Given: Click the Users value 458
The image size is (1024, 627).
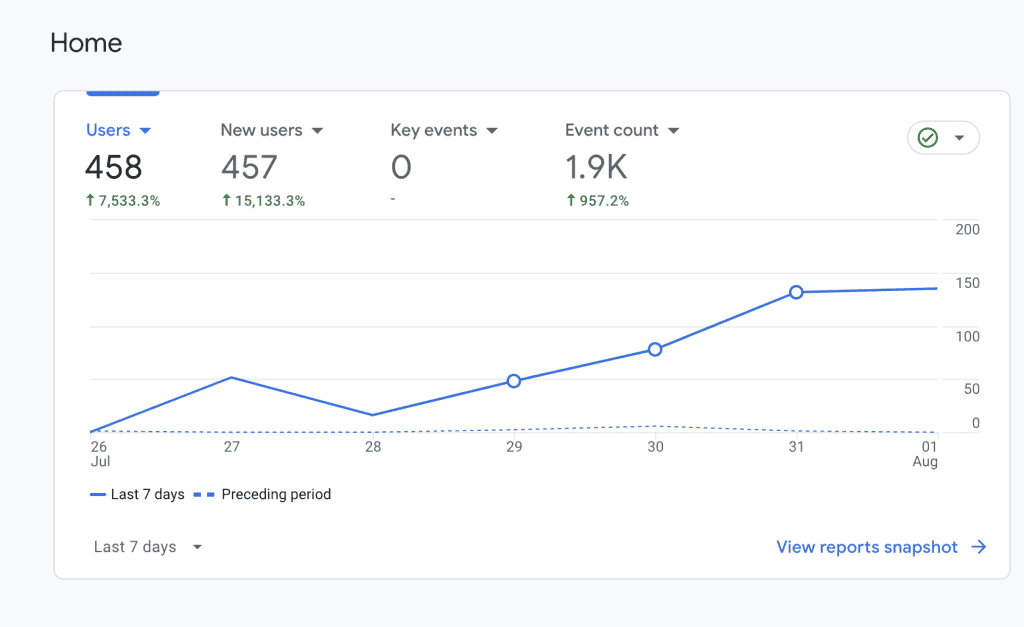Looking at the screenshot, I should coord(113,167).
